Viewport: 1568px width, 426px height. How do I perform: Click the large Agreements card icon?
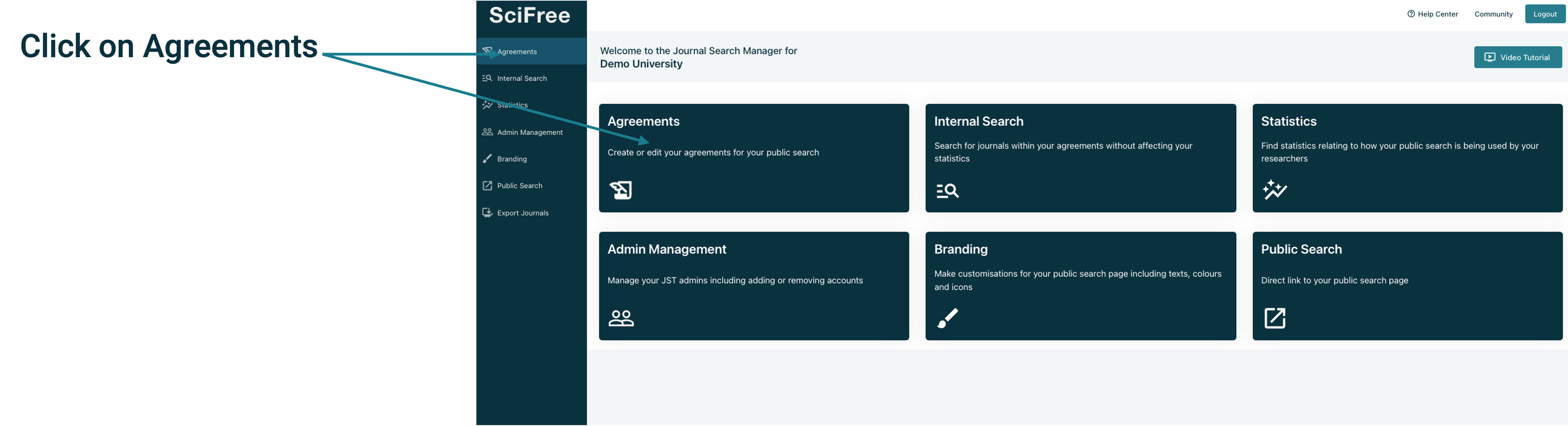pyautogui.click(x=620, y=190)
